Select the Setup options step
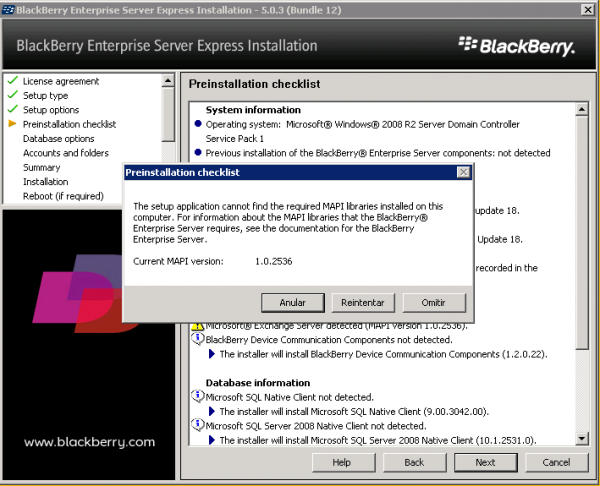Image resolution: width=600 pixels, height=486 pixels. coord(51,110)
